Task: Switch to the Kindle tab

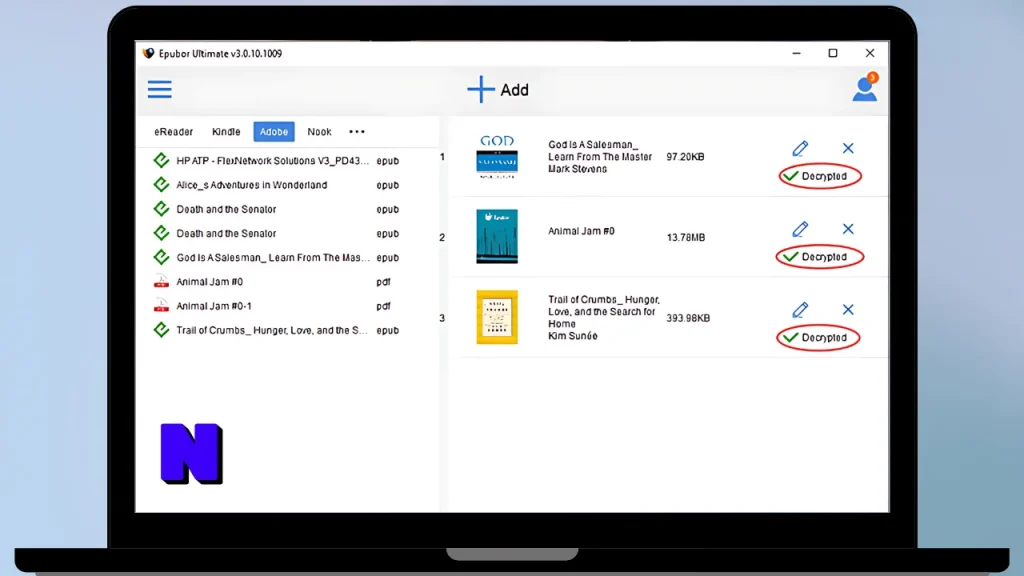Action: click(x=226, y=132)
